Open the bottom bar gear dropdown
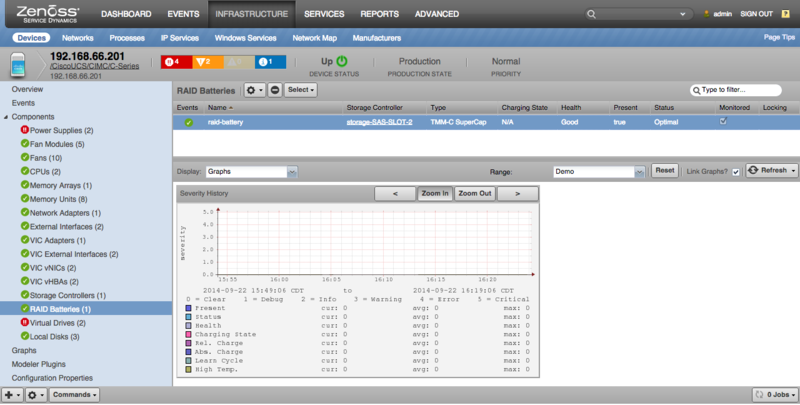Screen dimensions: 800x405 [x=36, y=395]
